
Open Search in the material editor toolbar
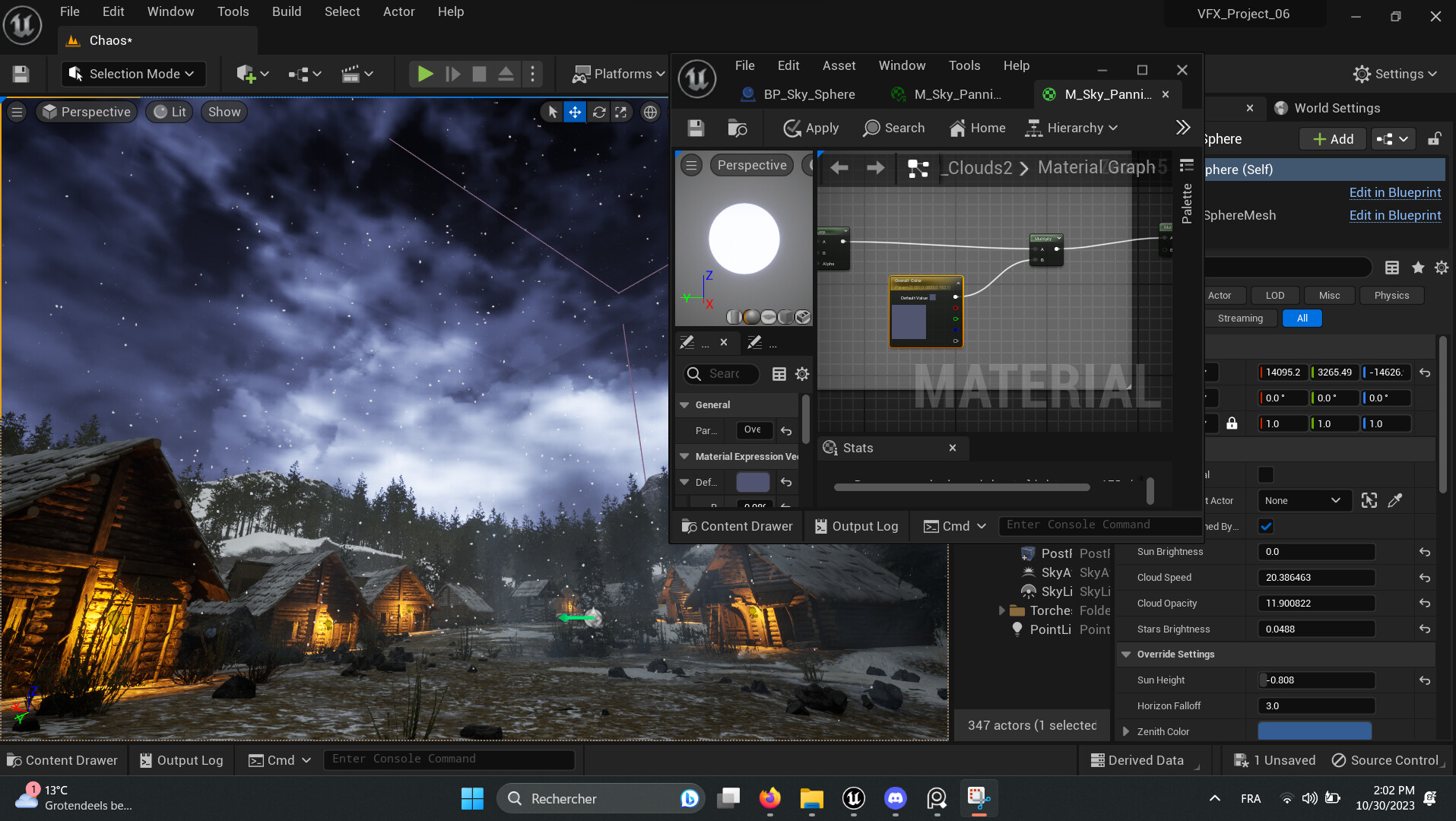point(894,128)
